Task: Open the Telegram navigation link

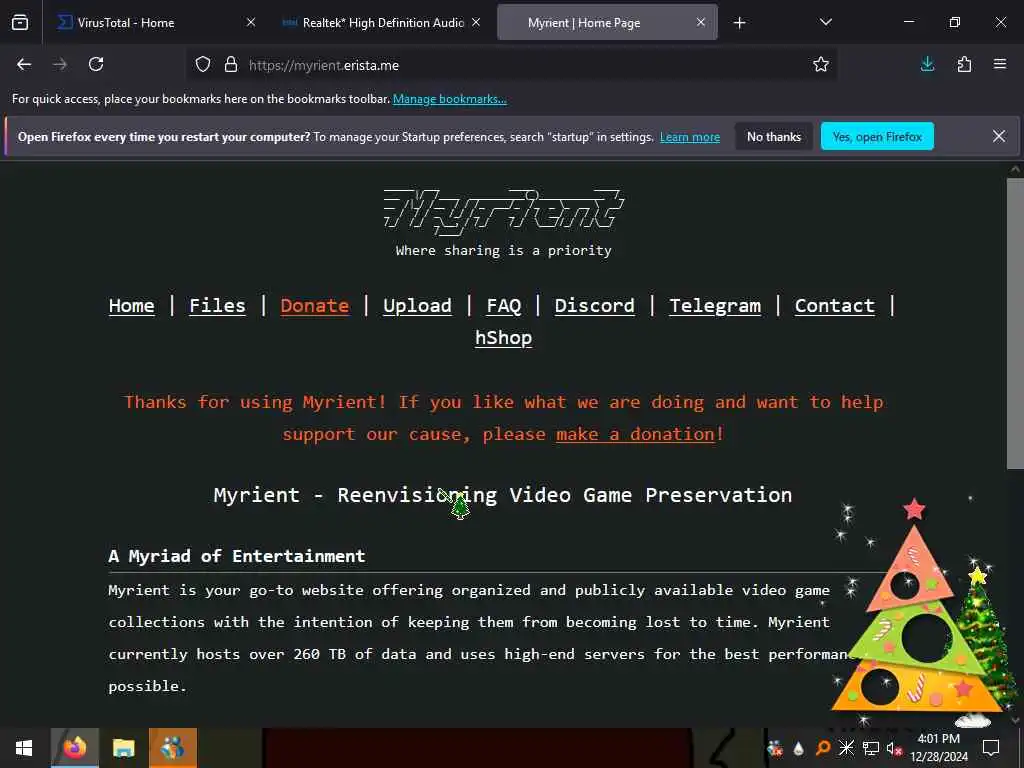Action: [715, 306]
